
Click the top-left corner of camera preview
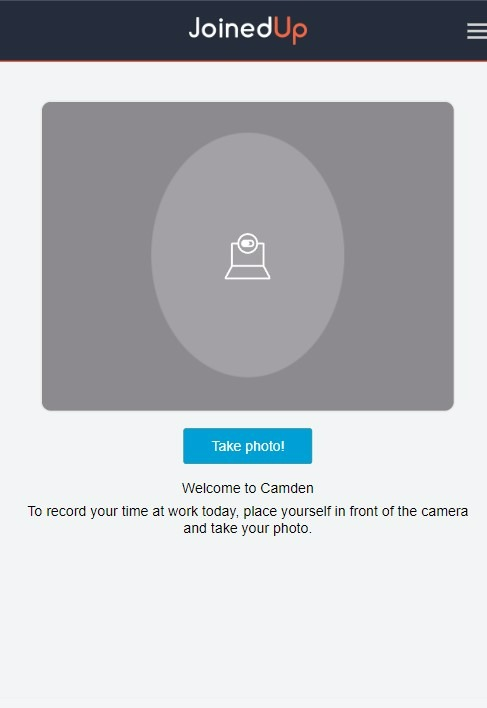[47, 107]
